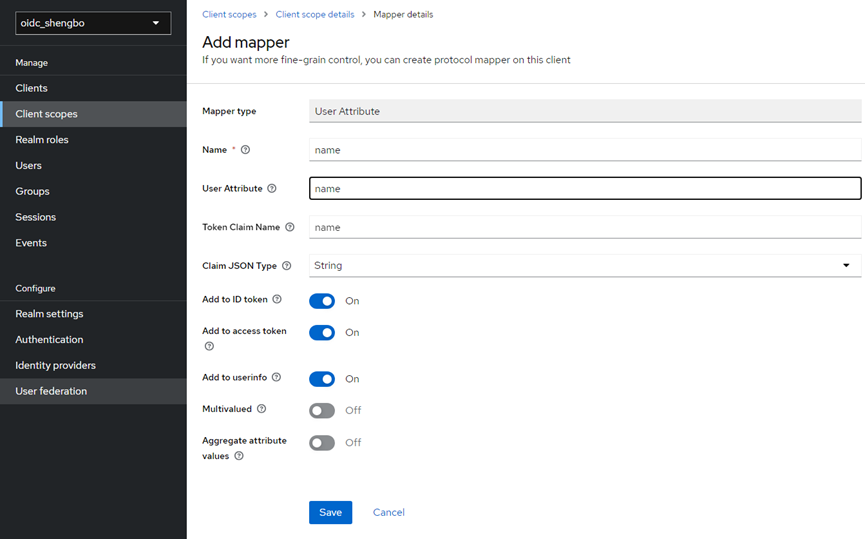Click help icon for Add to ID token
The image size is (865, 539).
coord(277,299)
